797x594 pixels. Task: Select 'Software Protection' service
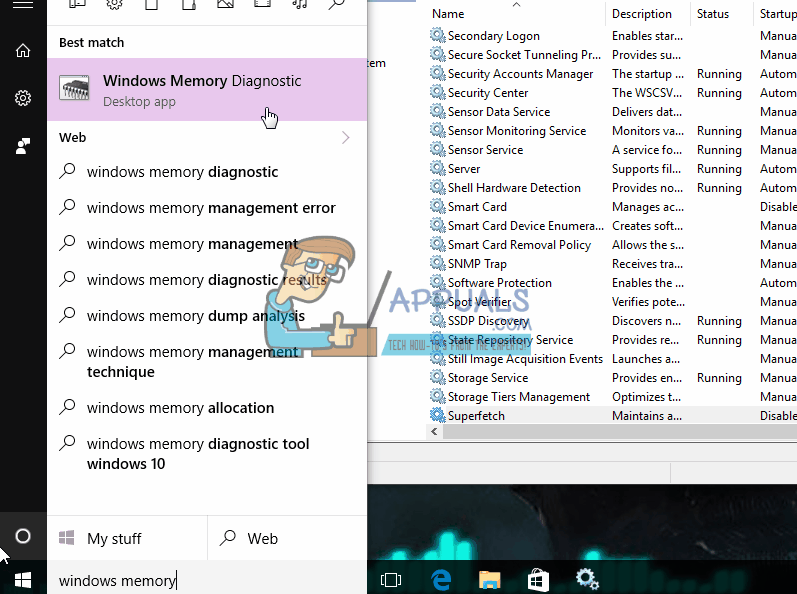pyautogui.click(x=612, y=283)
